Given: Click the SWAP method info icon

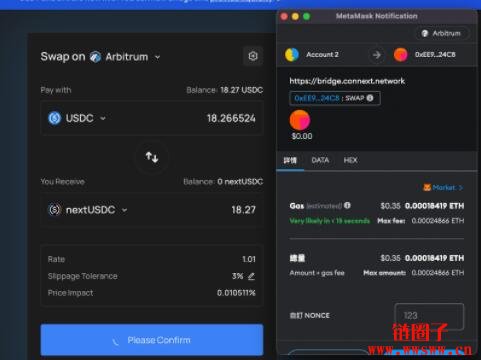Looking at the screenshot, I should coord(370,98).
